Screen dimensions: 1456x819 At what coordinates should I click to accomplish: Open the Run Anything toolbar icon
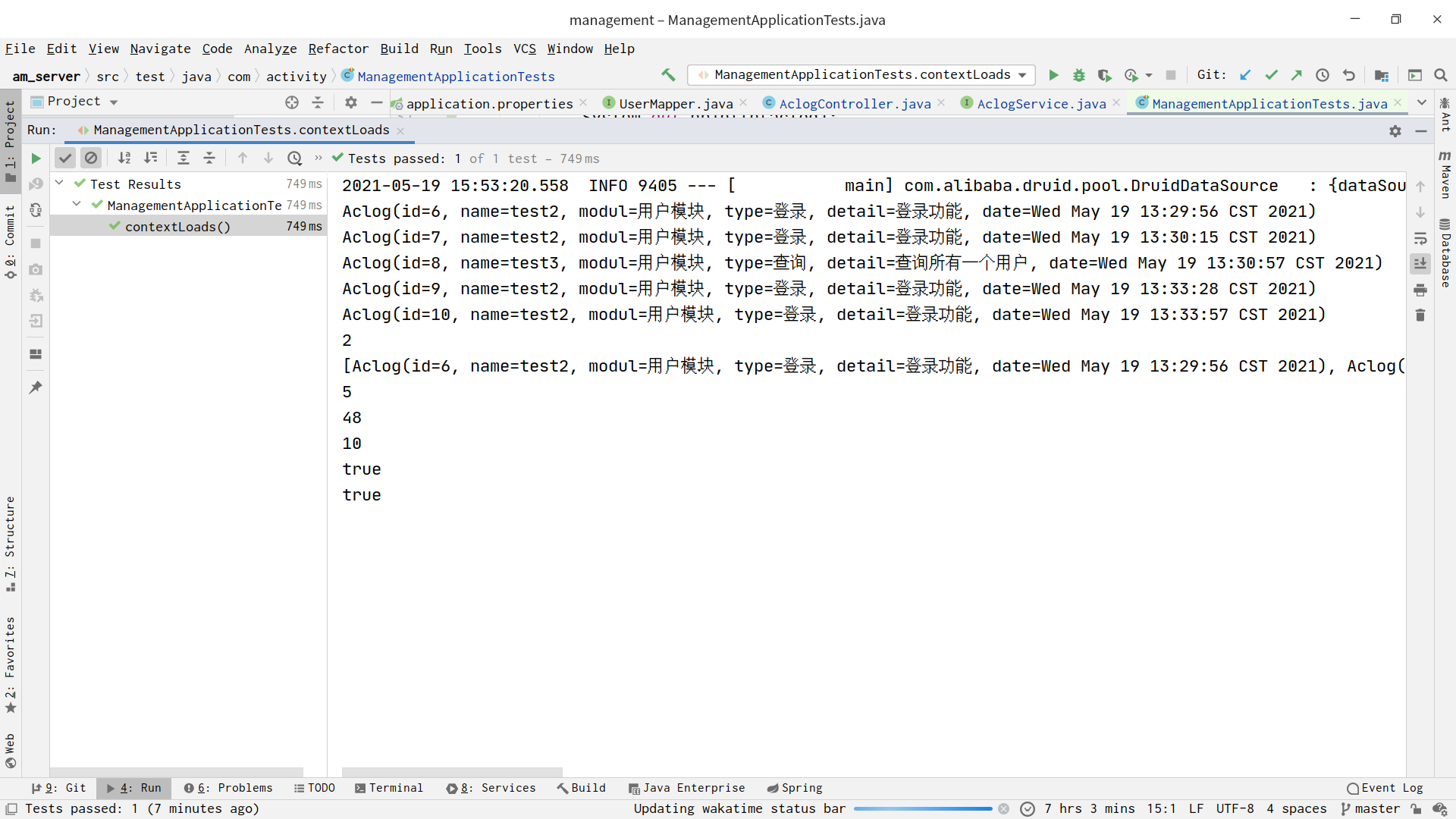pyautogui.click(x=1415, y=75)
